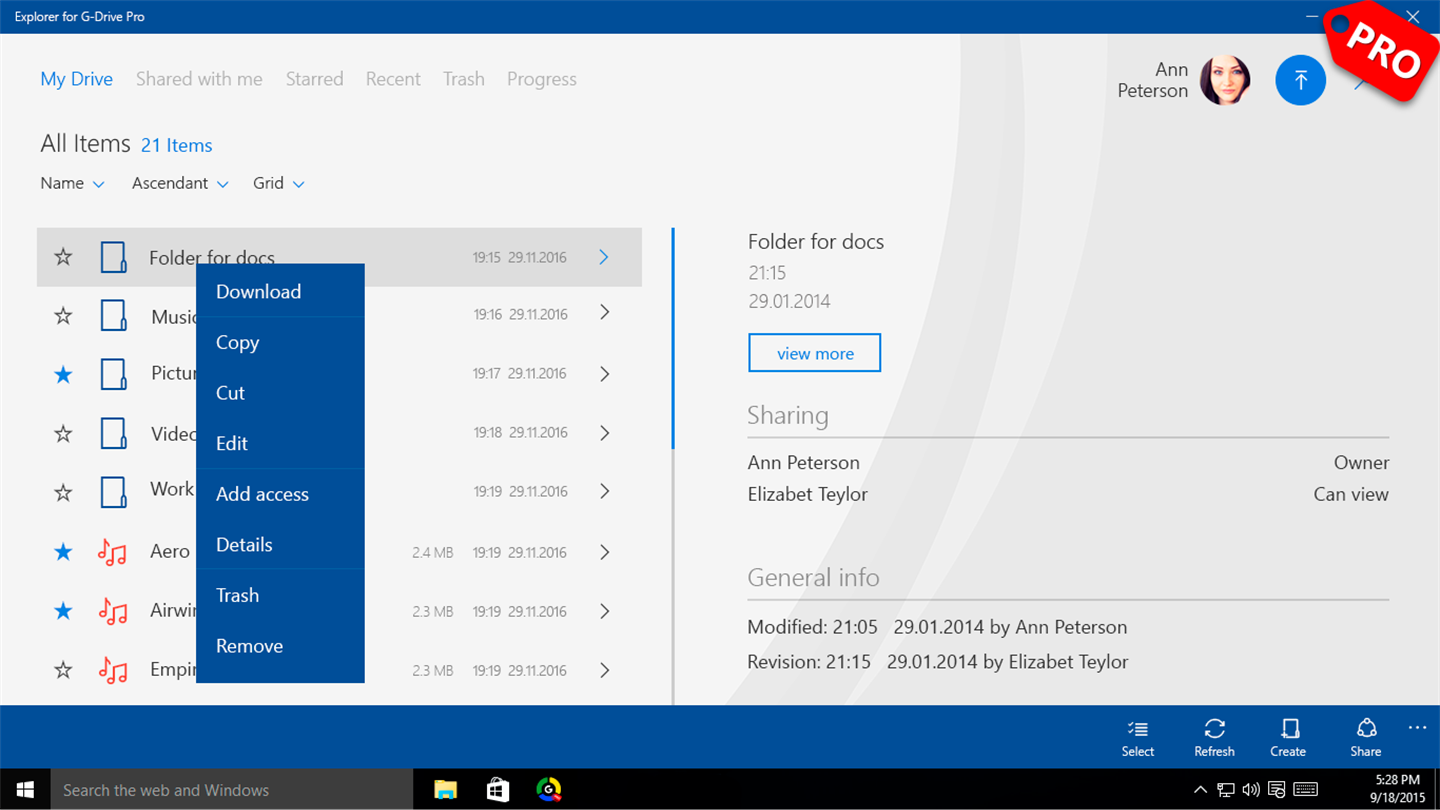Viewport: 1440px width, 810px height.
Task: Expand the chevron on the 19:17 Pictures row
Action: point(604,373)
